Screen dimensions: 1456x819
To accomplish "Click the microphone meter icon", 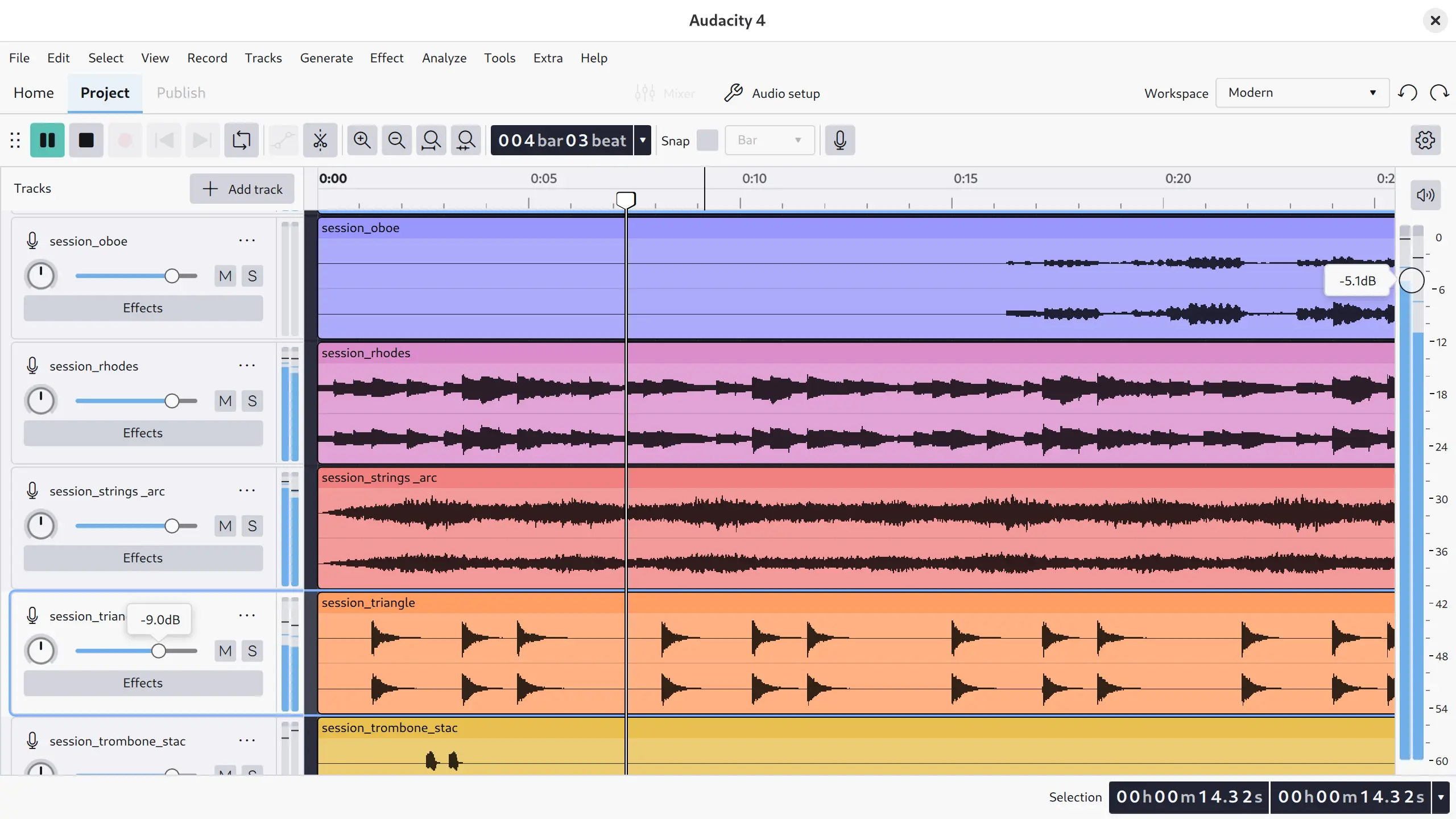I will pyautogui.click(x=839, y=140).
